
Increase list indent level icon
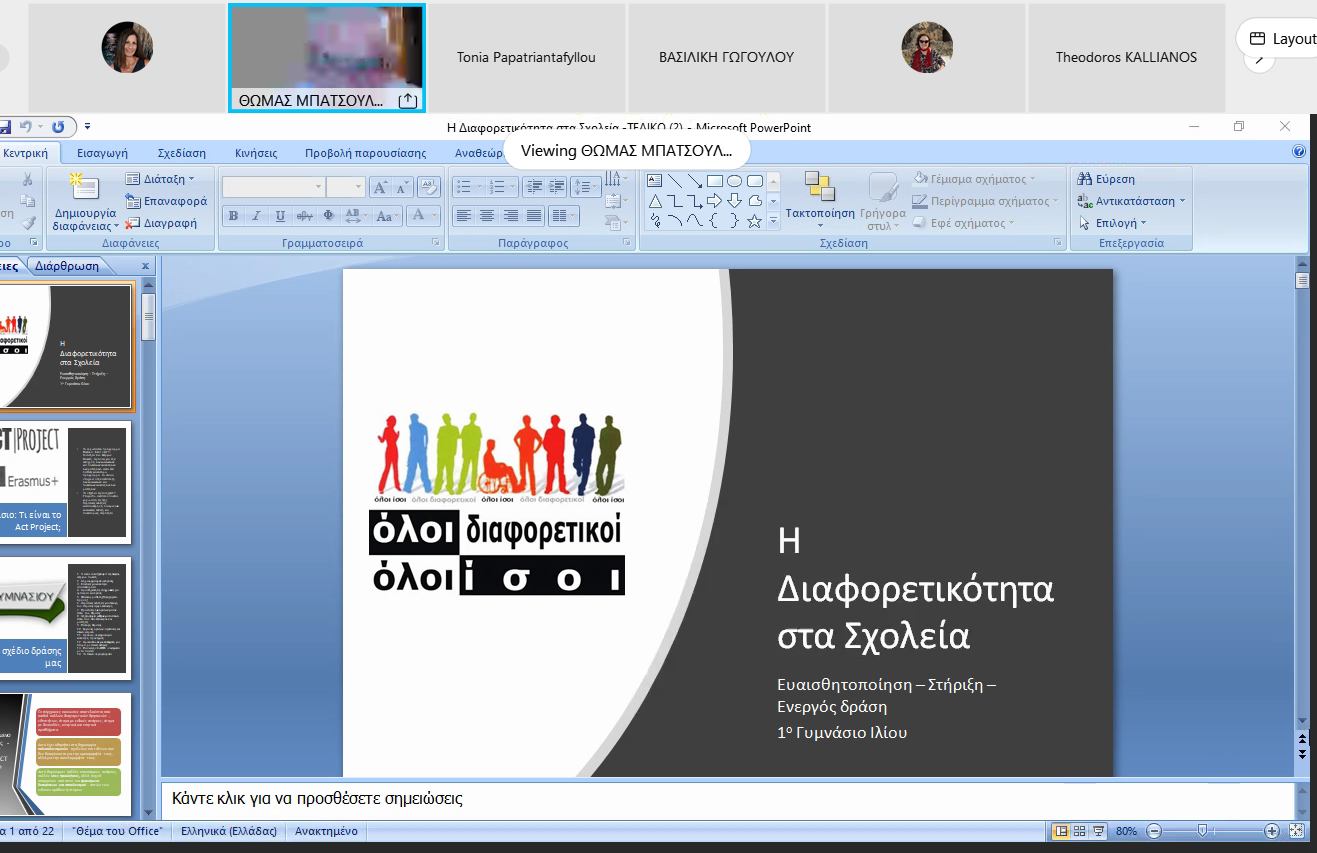(558, 187)
